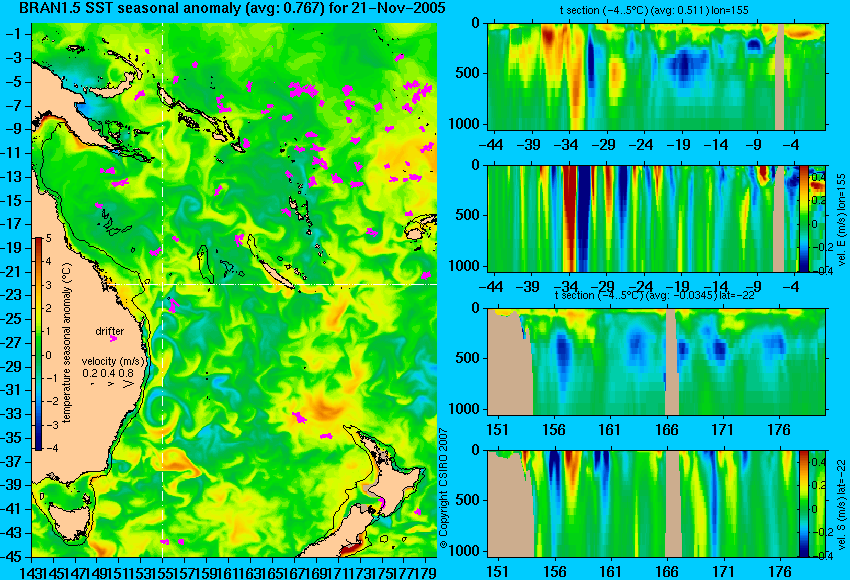Click '156' under the lat=-22 temperature section
The height and width of the screenshot is (580, 850).
point(553,430)
